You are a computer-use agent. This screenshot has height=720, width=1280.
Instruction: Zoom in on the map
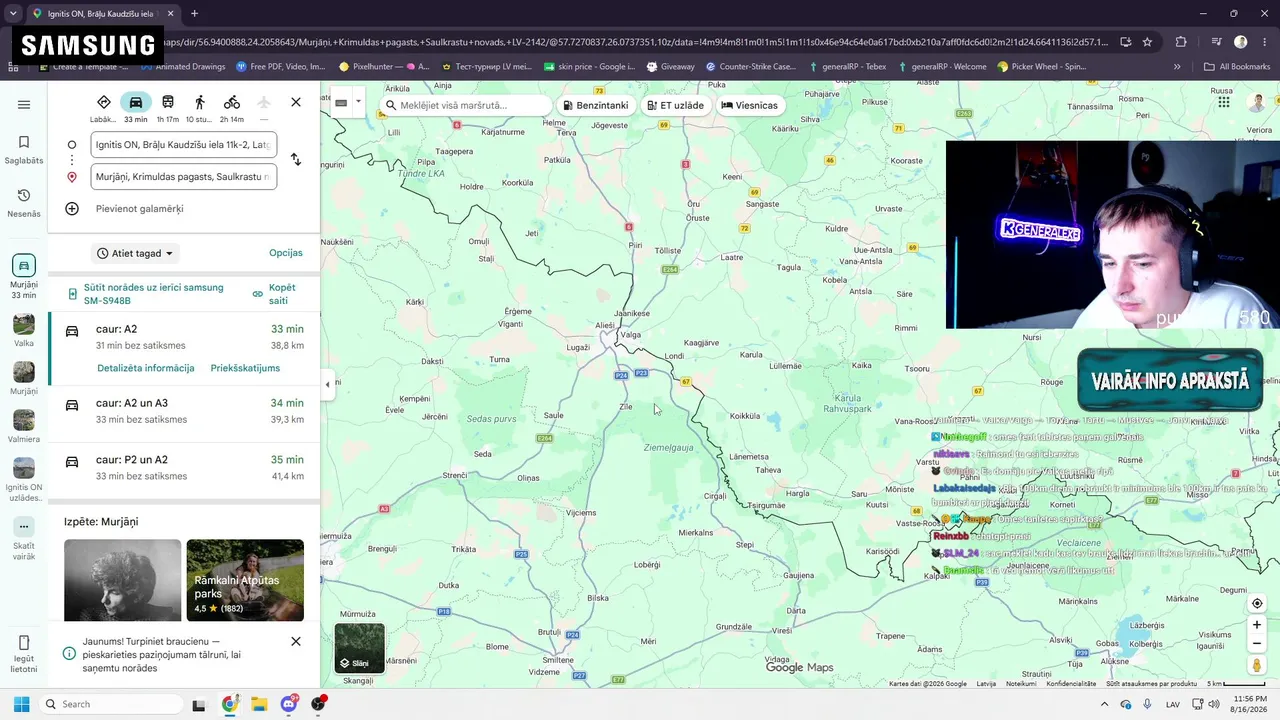click(1257, 625)
